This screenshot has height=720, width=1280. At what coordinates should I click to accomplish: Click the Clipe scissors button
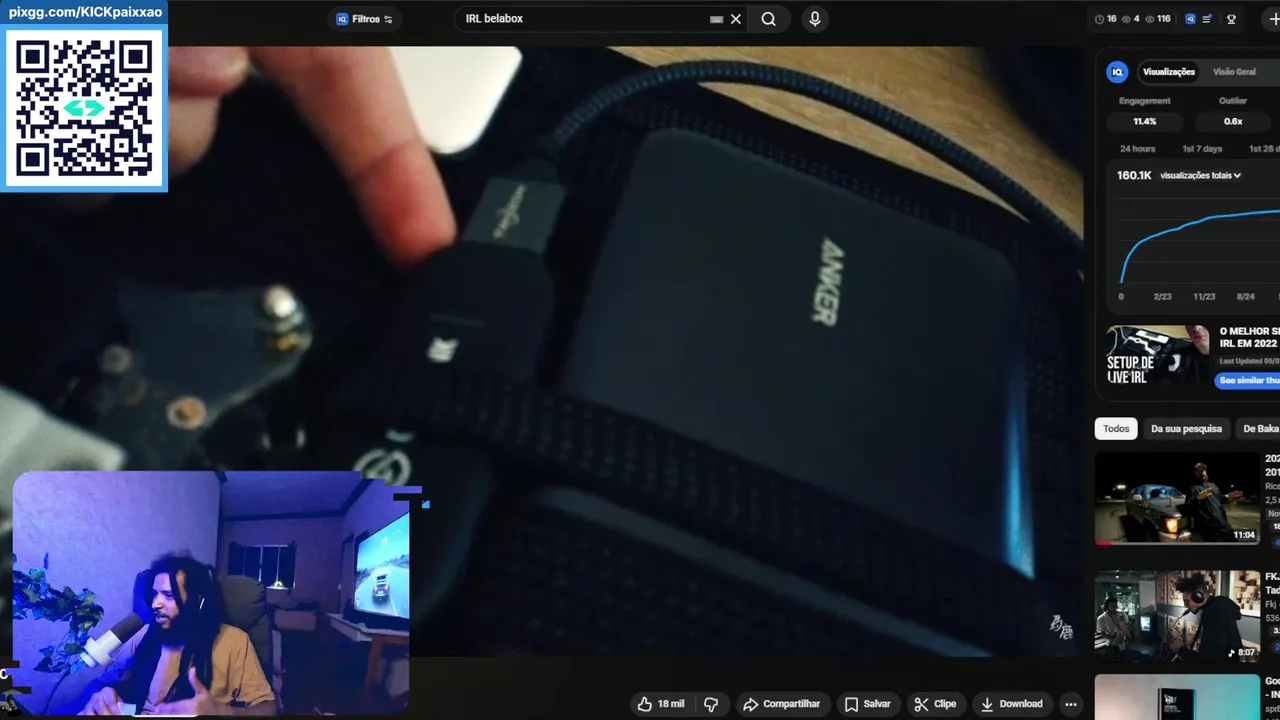935,704
